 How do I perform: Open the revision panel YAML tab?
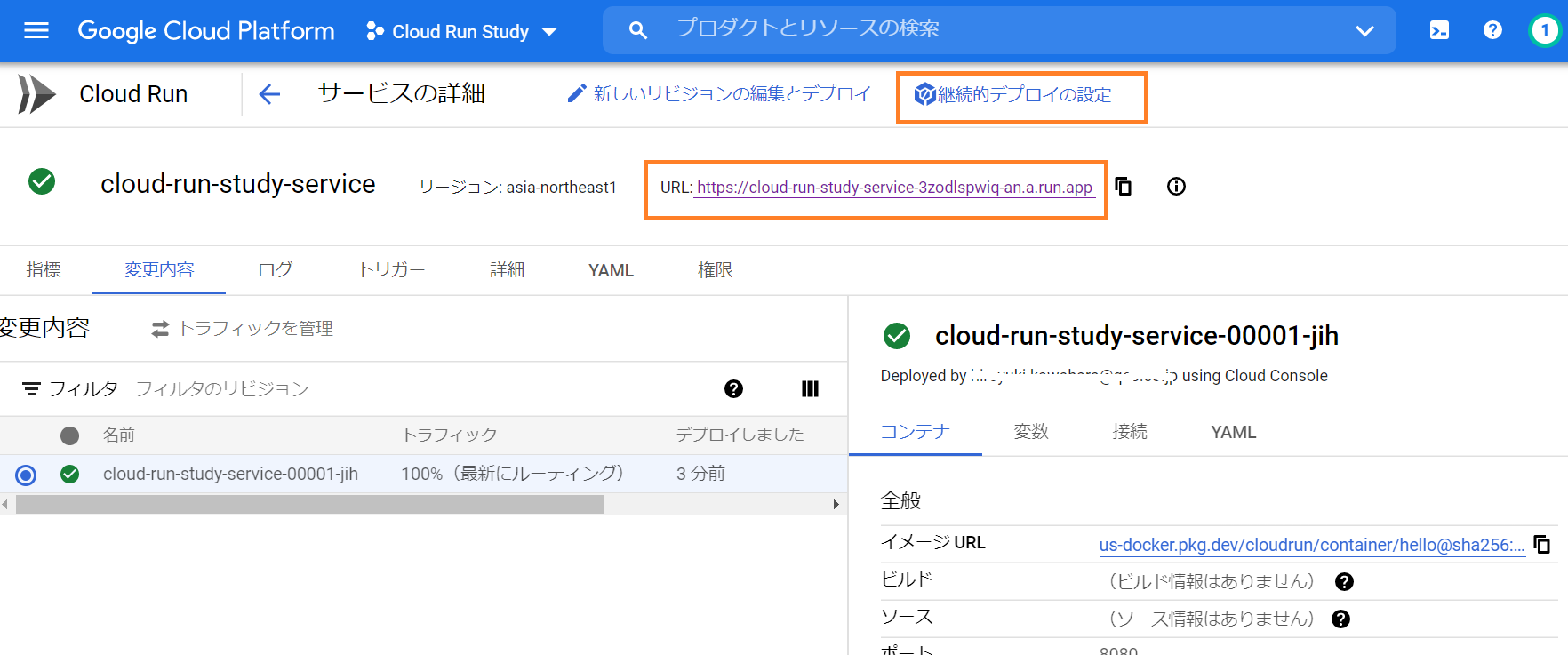(x=1234, y=432)
